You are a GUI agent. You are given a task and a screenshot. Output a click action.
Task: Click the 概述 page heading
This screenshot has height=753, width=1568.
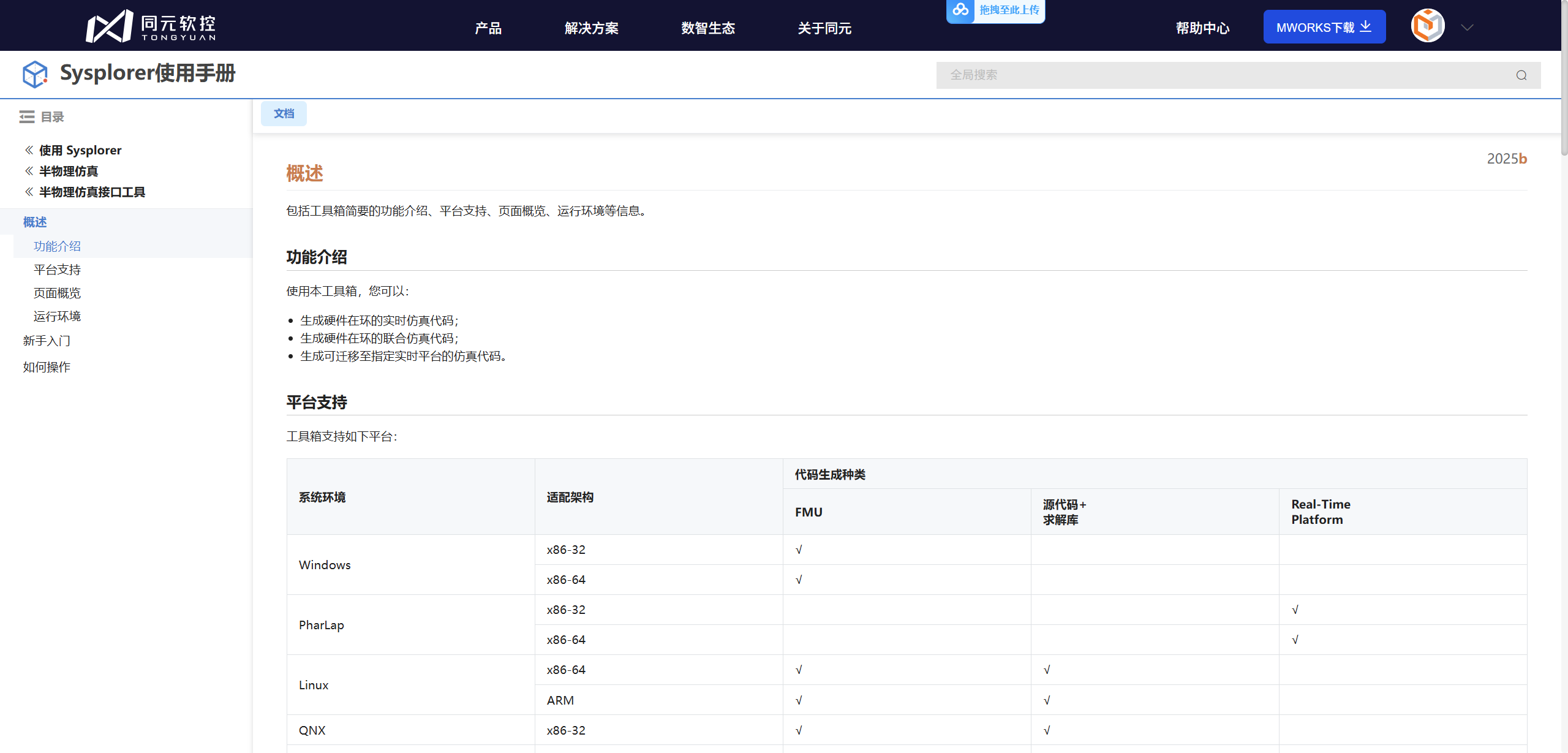tap(304, 173)
